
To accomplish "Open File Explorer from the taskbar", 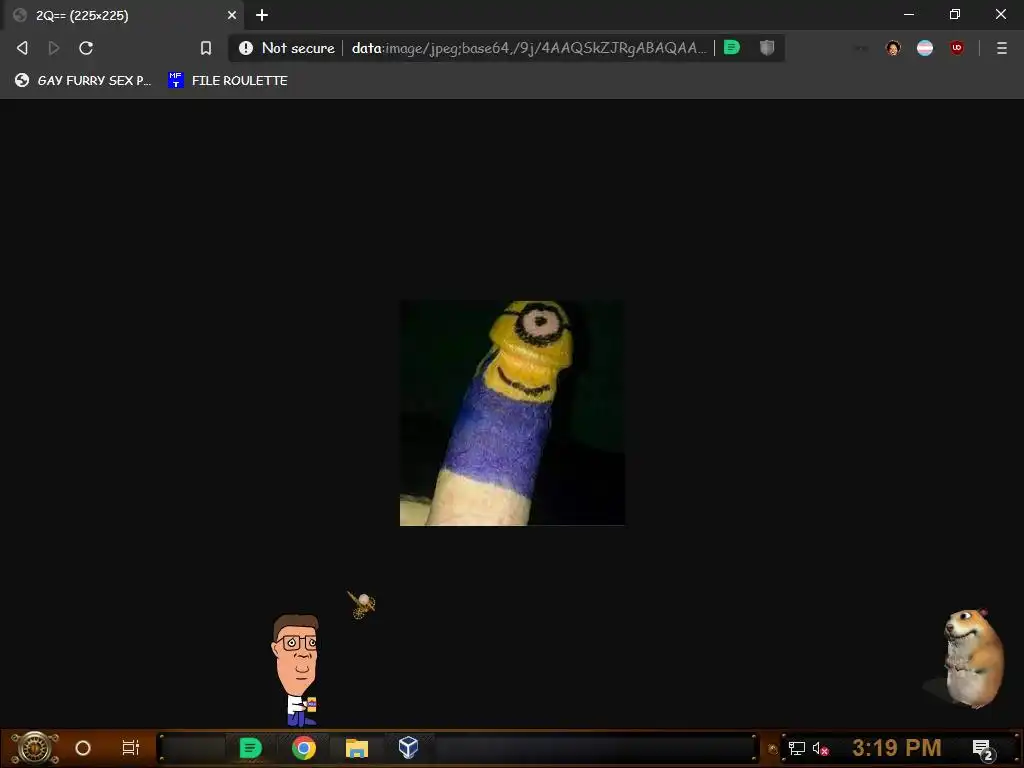I will 357,748.
